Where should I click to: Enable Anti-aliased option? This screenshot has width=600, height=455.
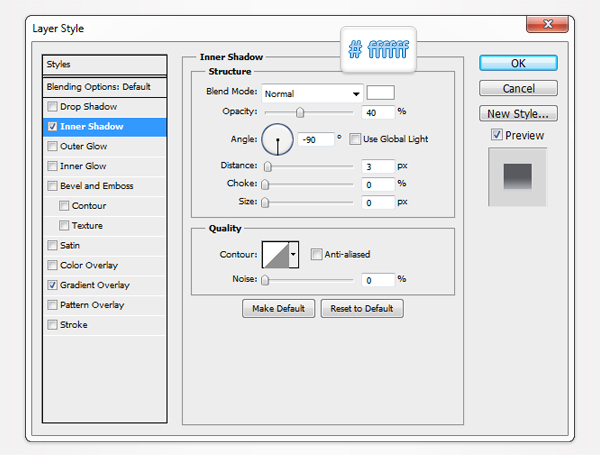coord(316,255)
